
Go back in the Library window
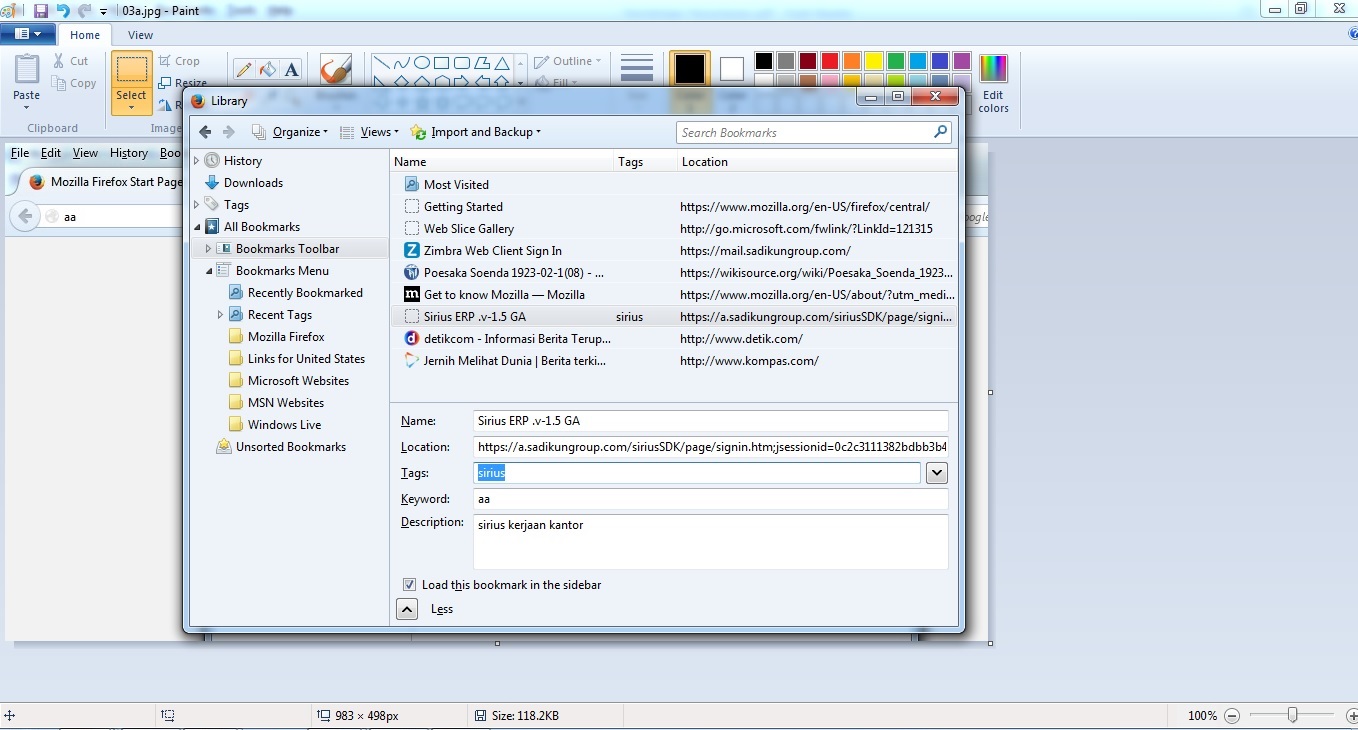coord(205,132)
